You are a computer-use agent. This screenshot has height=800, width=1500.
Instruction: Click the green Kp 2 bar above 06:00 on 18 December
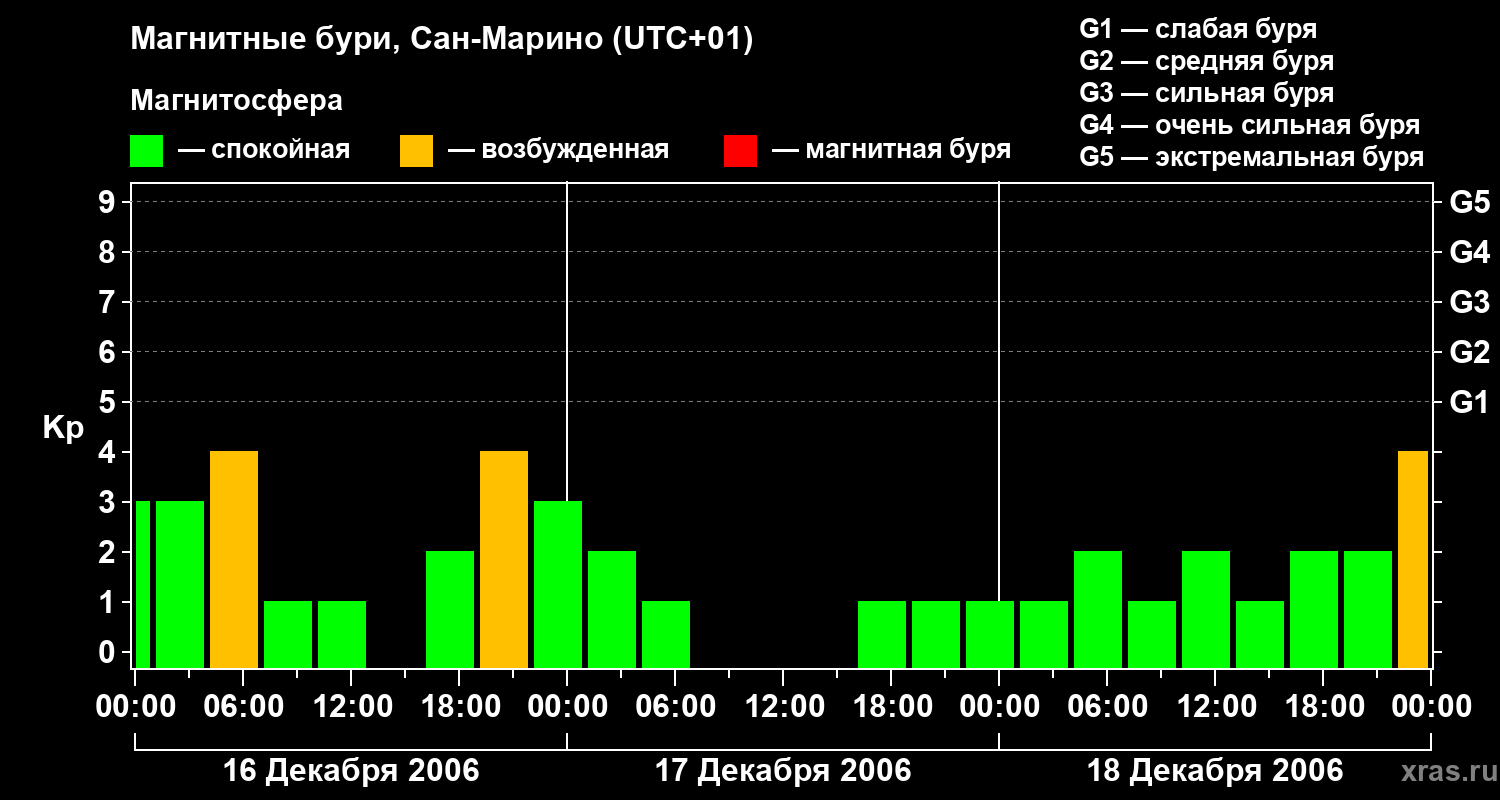pos(1098,609)
